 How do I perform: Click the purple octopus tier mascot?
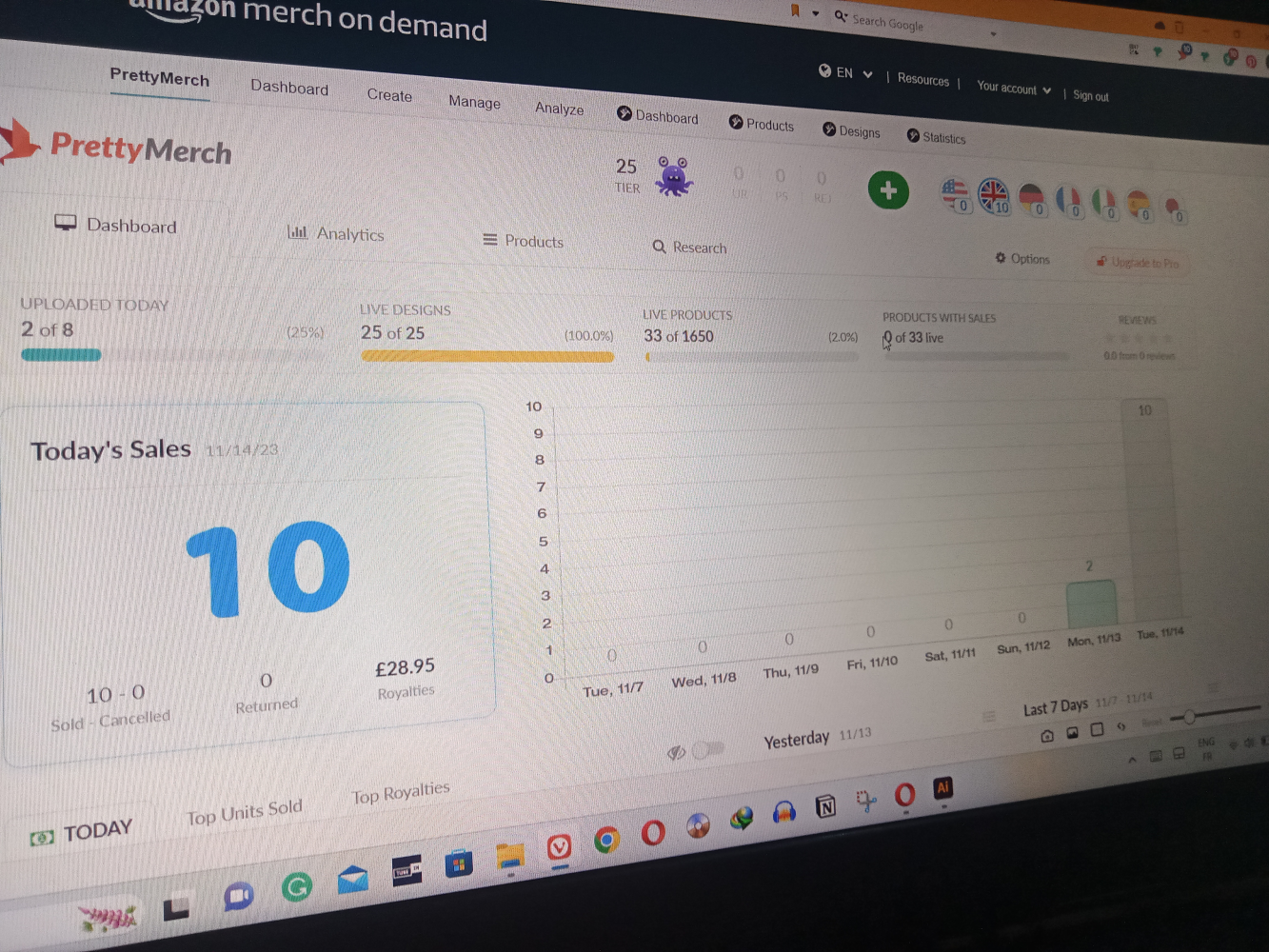[x=673, y=176]
